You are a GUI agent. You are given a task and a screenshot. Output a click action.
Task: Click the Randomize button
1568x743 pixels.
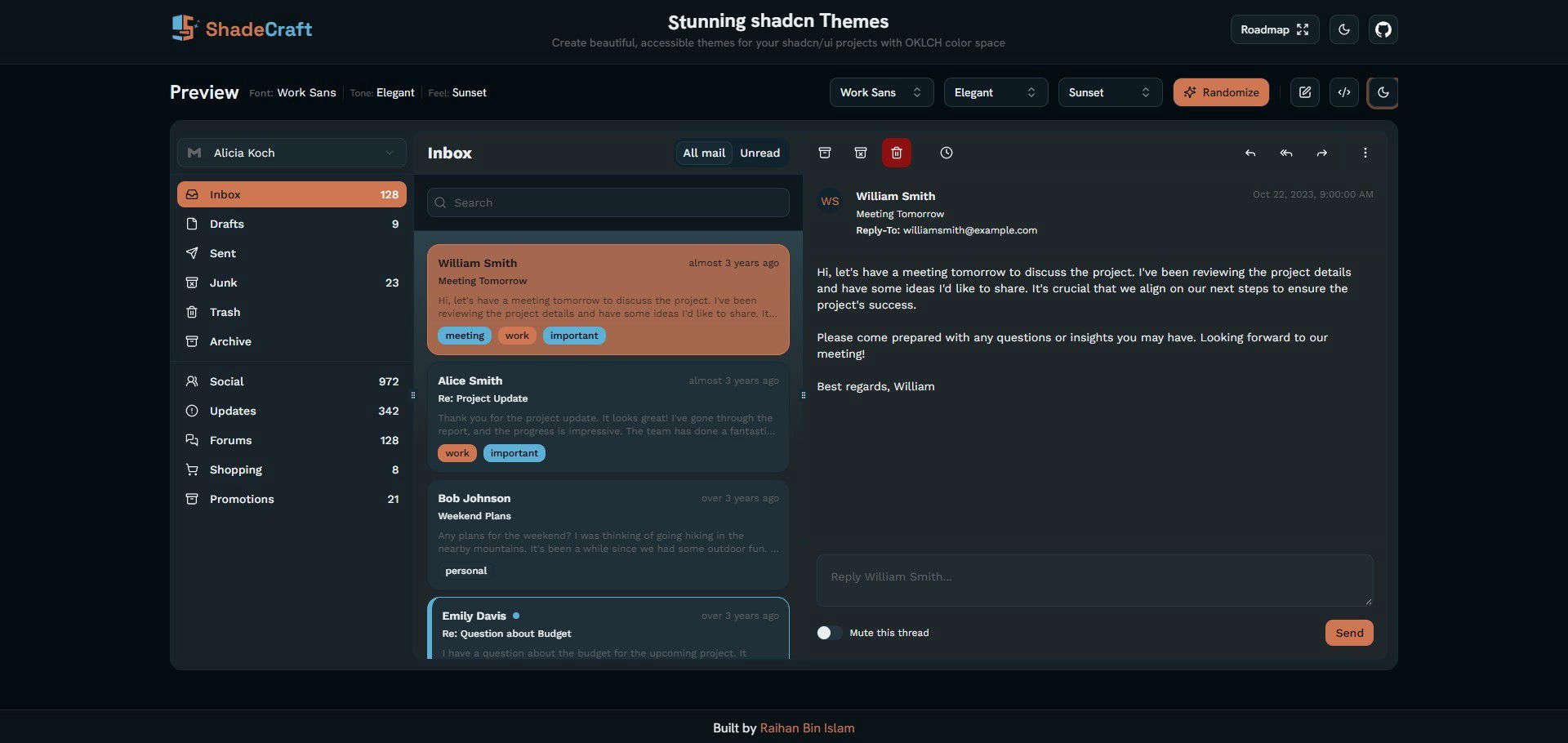tap(1221, 92)
